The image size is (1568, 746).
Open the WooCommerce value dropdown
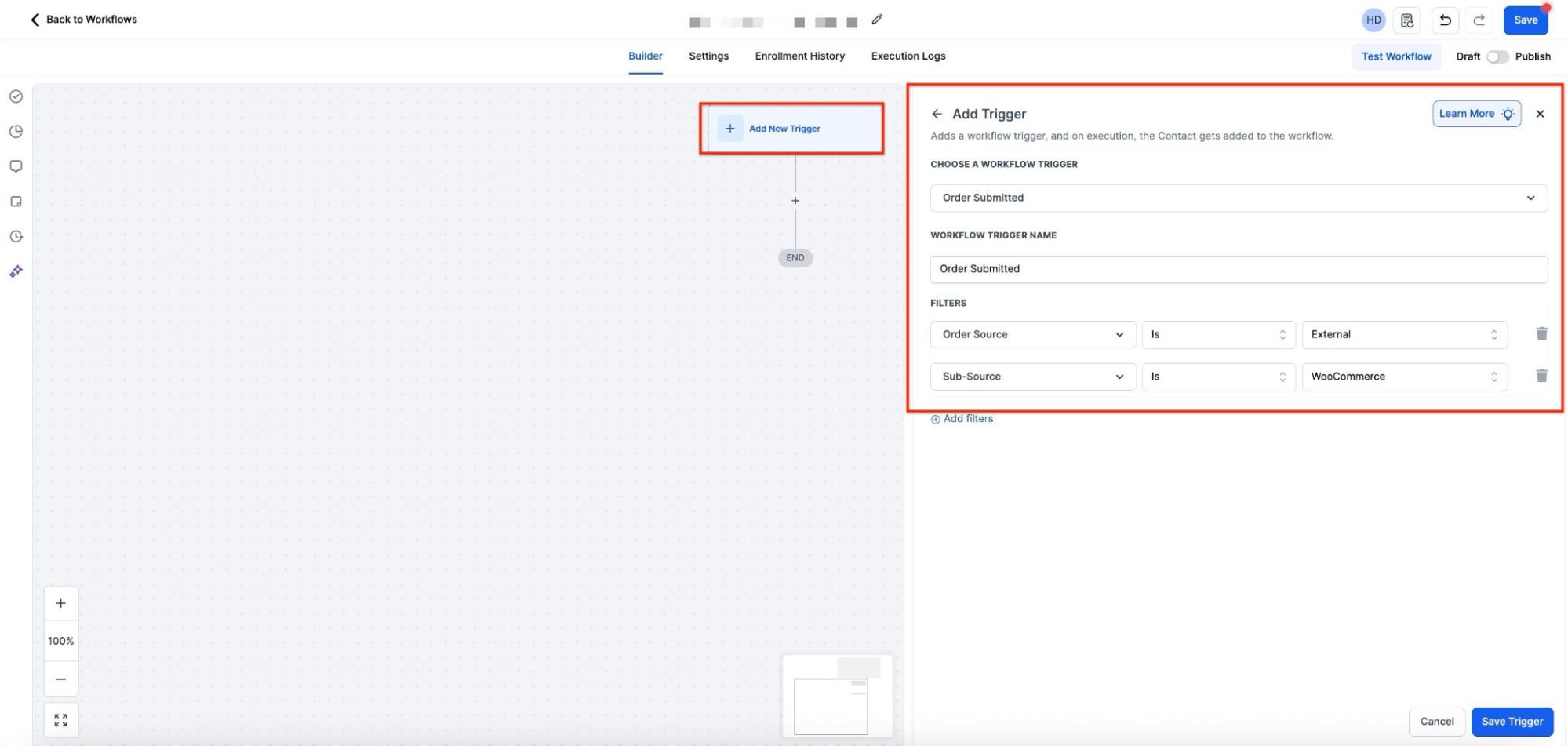click(x=1404, y=377)
